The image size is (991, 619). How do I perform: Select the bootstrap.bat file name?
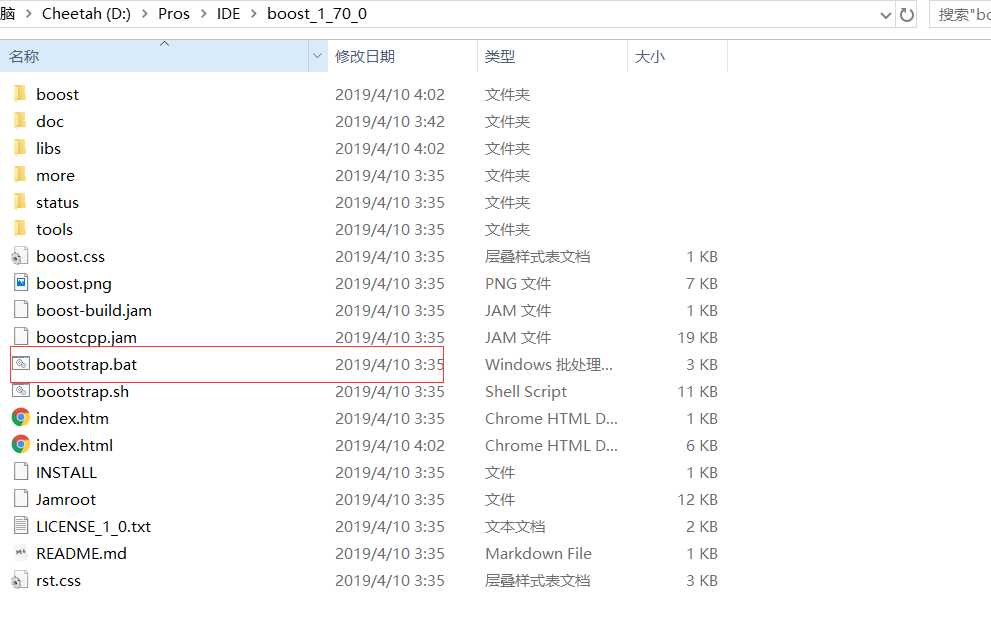[x=87, y=364]
